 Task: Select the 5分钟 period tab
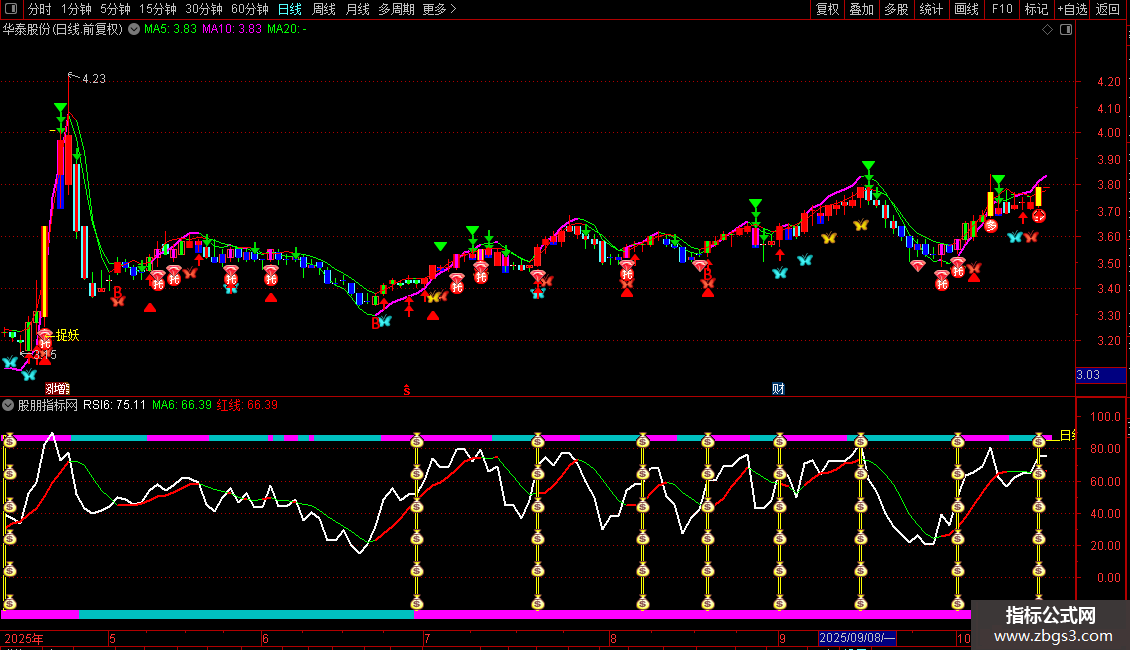(x=115, y=9)
